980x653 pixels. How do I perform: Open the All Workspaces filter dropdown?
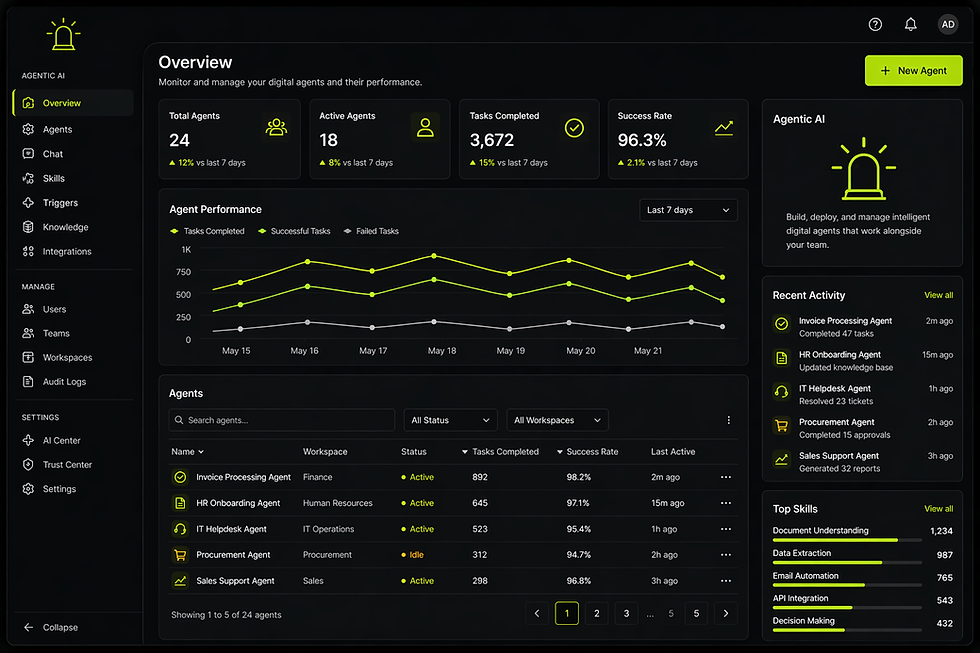(557, 420)
